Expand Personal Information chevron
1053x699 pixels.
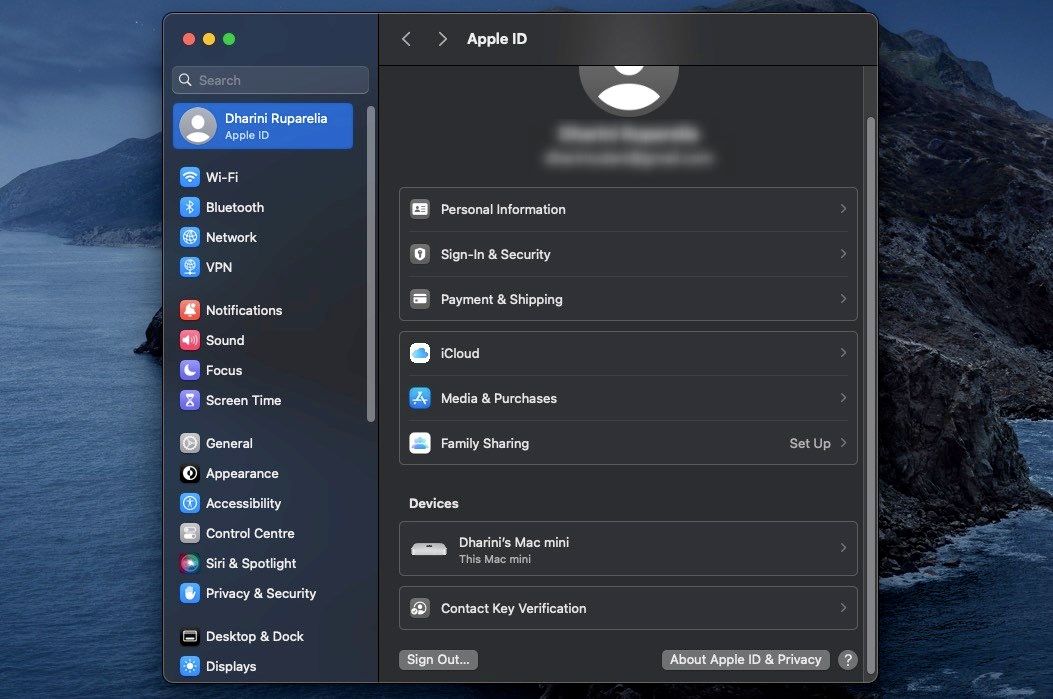tap(843, 209)
